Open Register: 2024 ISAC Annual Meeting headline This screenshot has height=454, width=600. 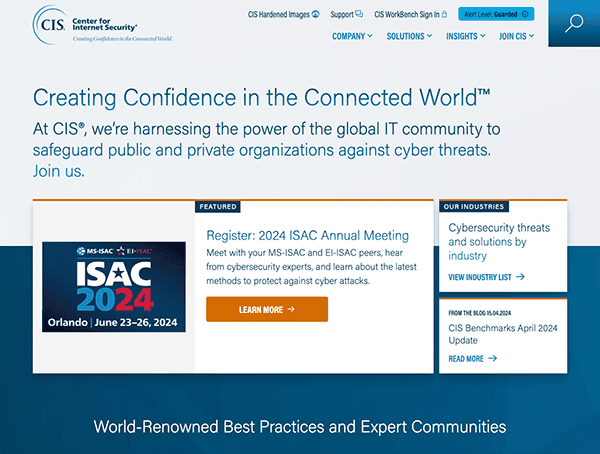(307, 235)
